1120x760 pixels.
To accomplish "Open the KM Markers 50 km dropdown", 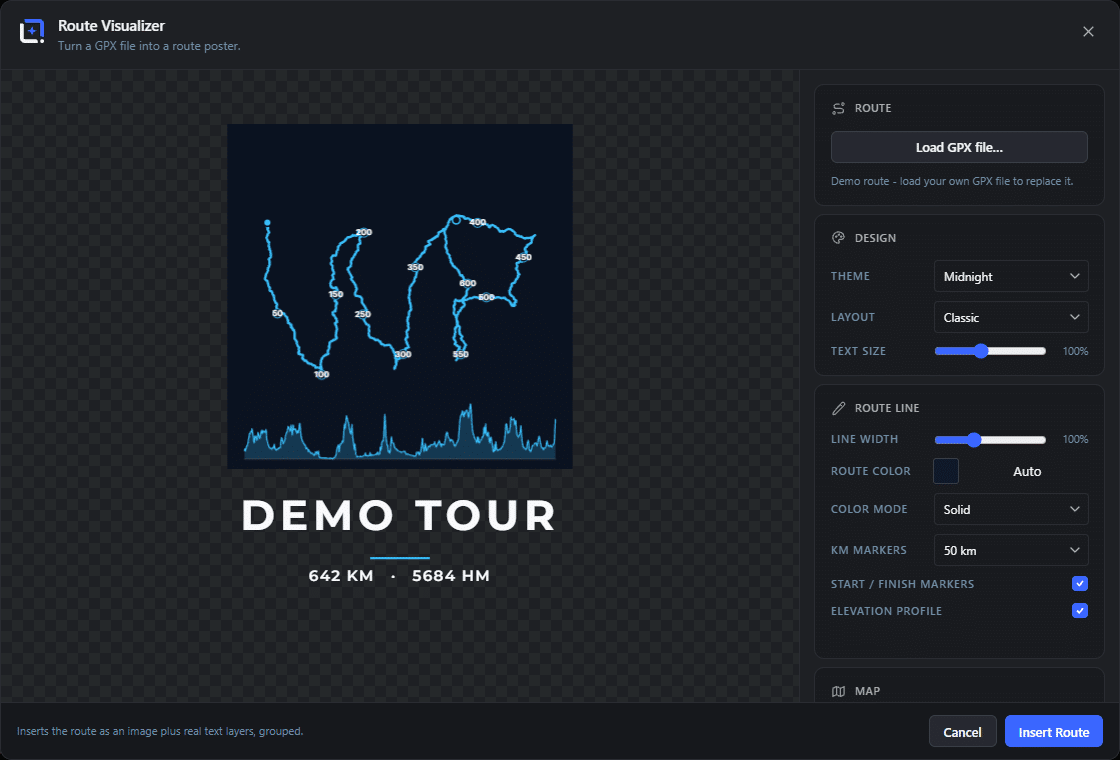I will [1011, 550].
